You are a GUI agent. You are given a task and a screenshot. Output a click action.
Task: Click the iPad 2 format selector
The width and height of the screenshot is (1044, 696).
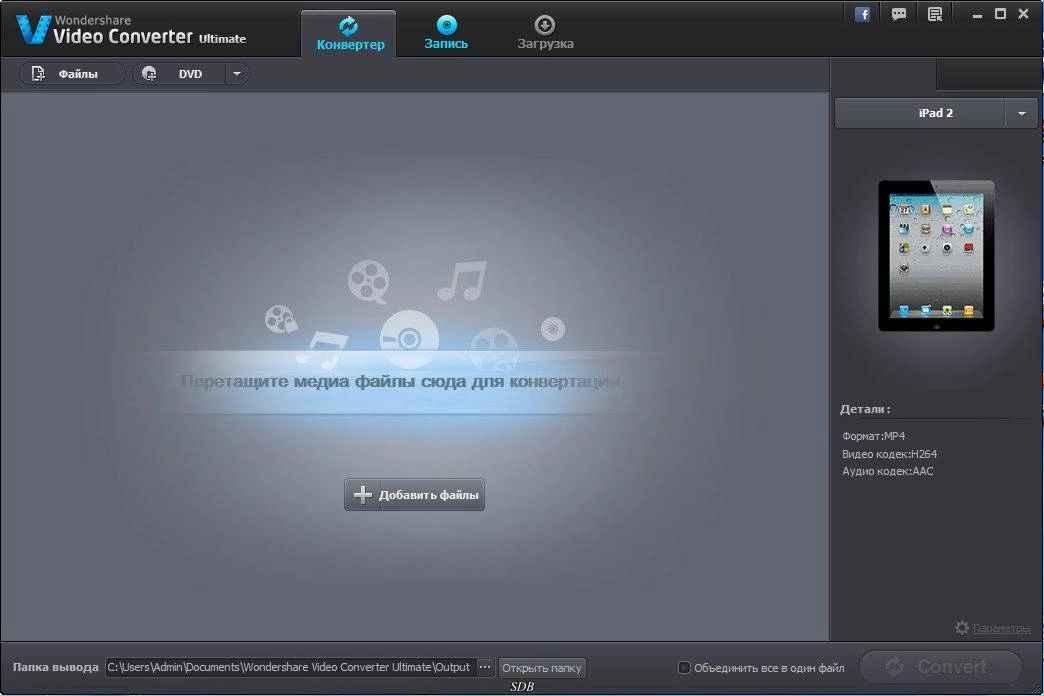920,113
